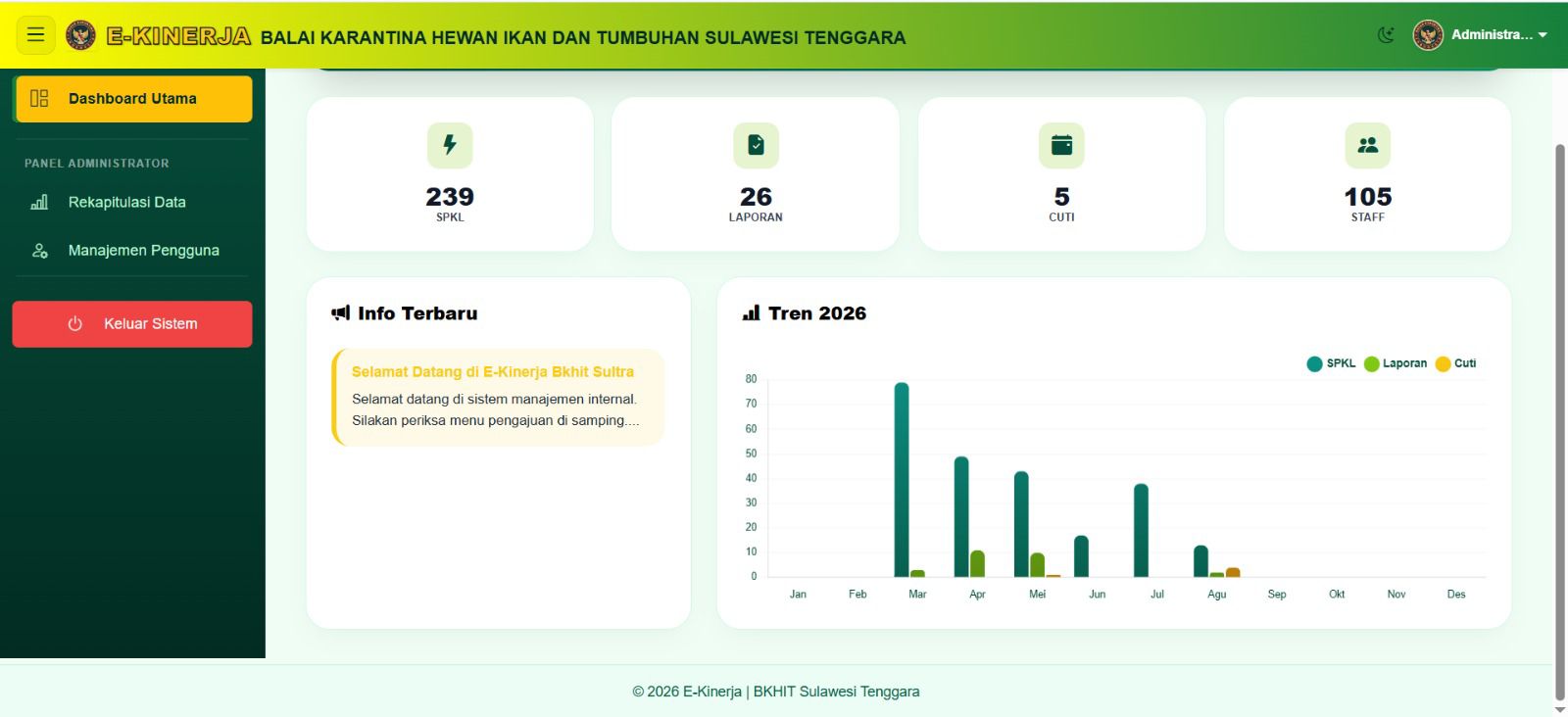Toggle Cuti series in chart legend
The height and width of the screenshot is (717, 1568).
1455,363
